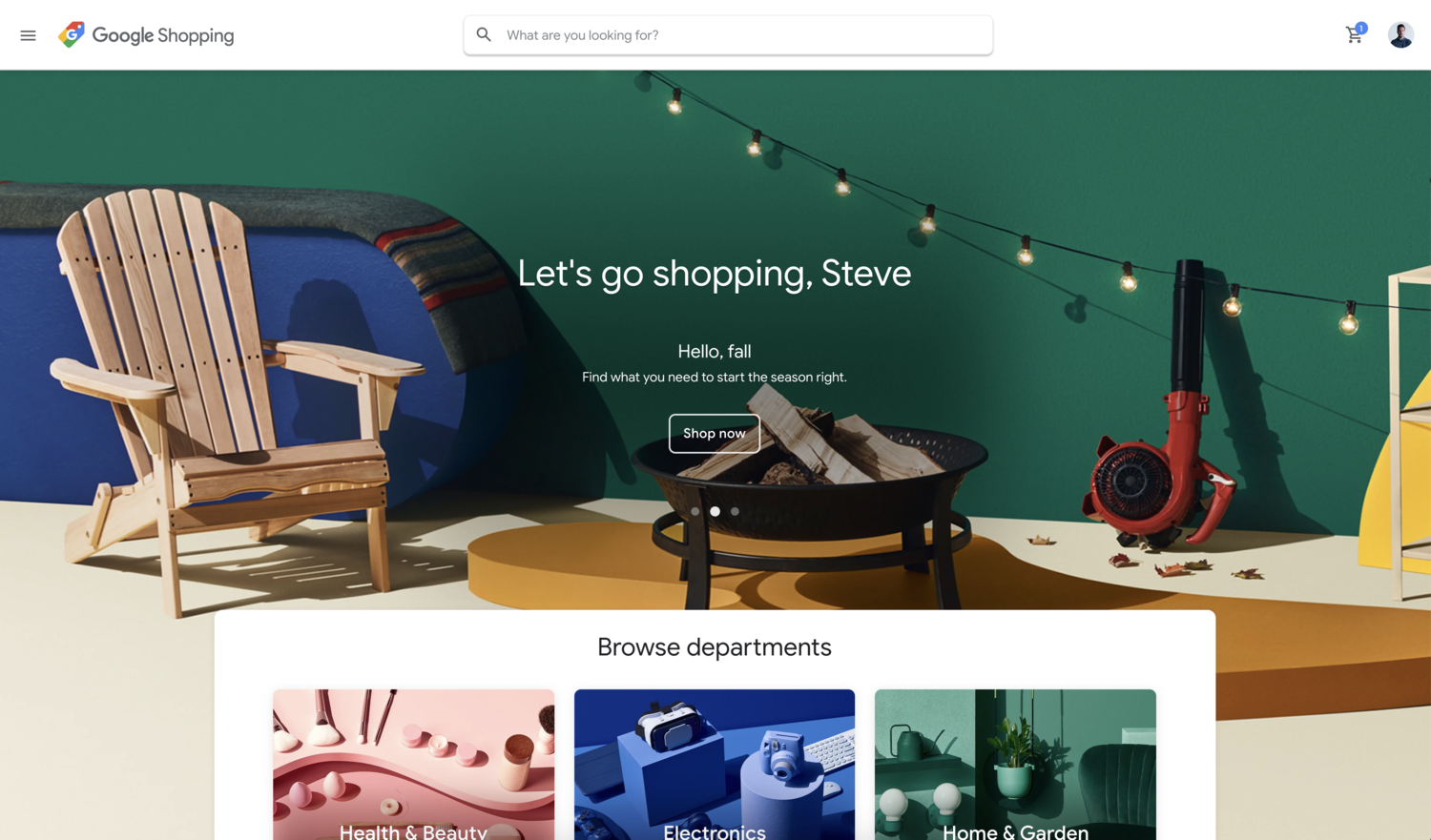Screen dimensions: 1431x840
Task: Click the Shop now button
Action: click(715, 434)
